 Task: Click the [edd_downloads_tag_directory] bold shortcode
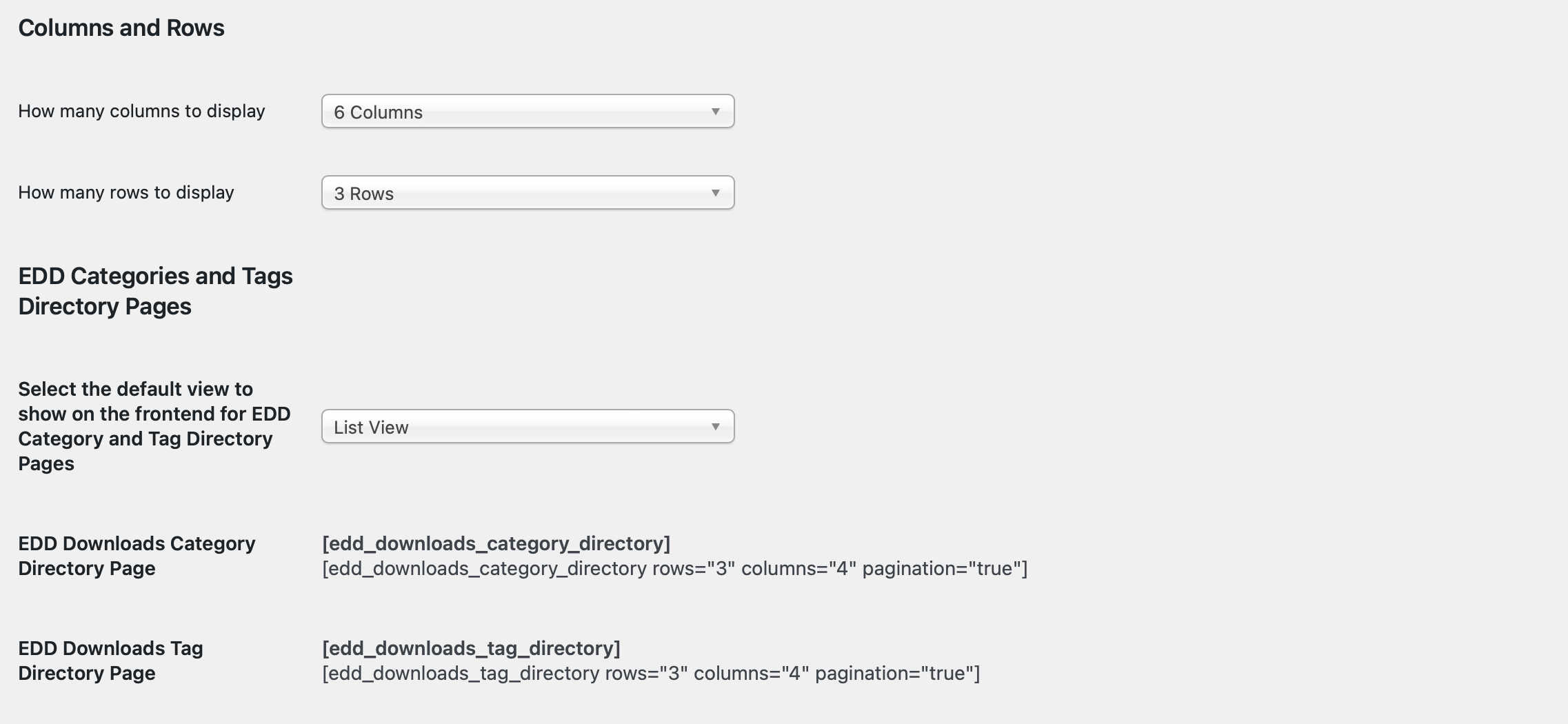coord(471,648)
